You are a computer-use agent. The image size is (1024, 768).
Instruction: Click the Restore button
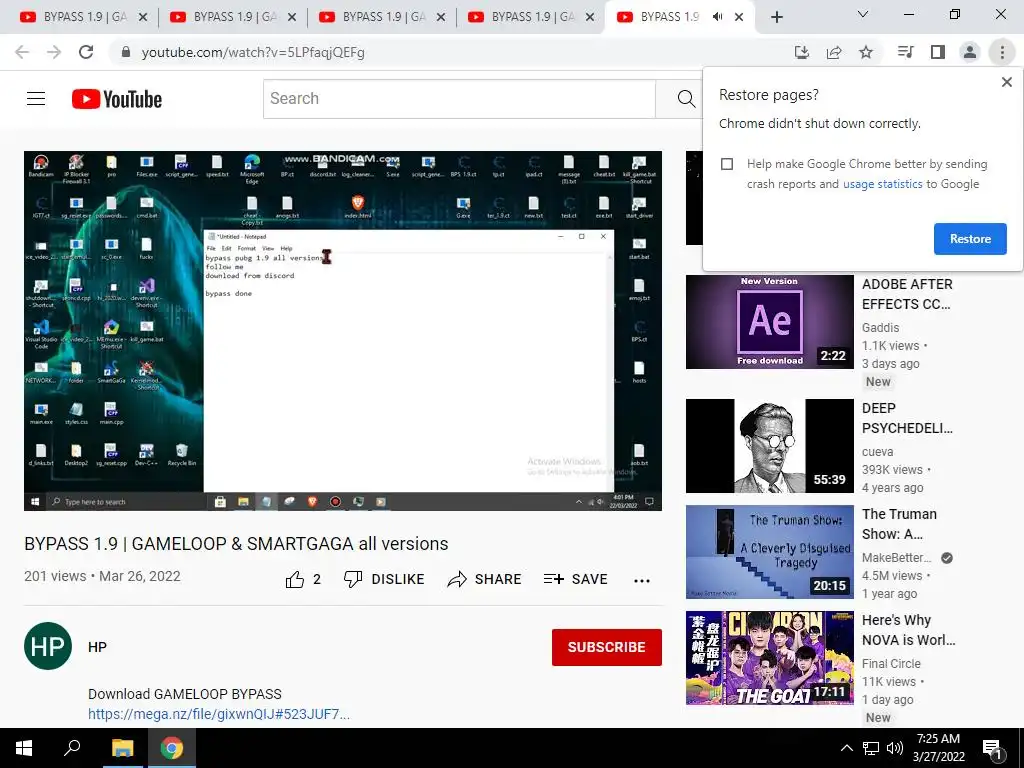(970, 239)
